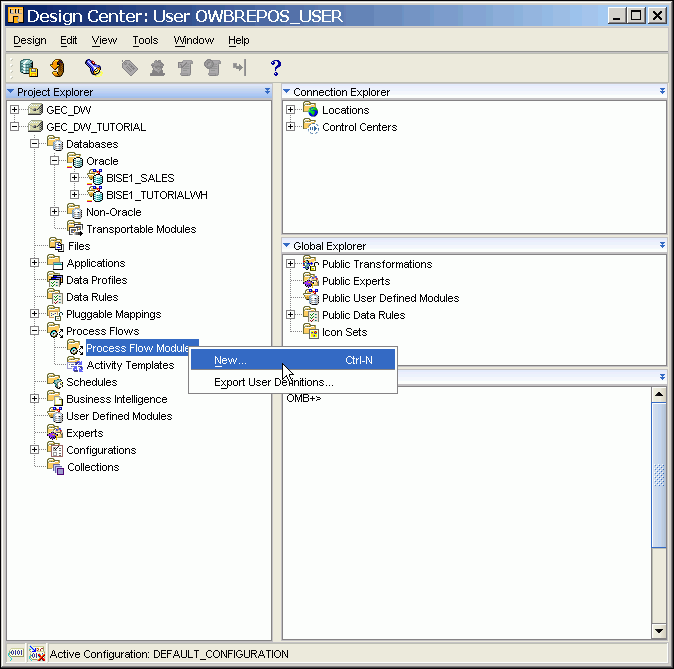Click the binary 0101 status bar icon
Screen dimensions: 674x669
(16, 654)
